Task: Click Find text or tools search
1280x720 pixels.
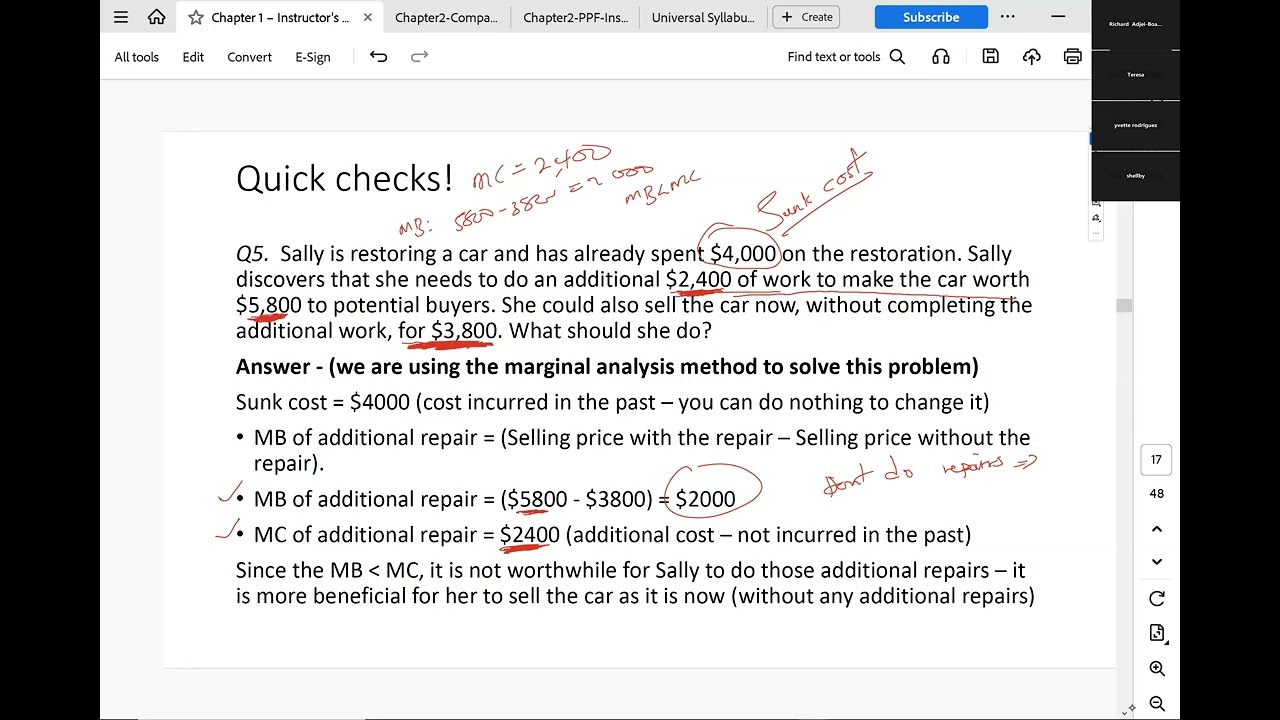Action: pyautogui.click(x=834, y=57)
